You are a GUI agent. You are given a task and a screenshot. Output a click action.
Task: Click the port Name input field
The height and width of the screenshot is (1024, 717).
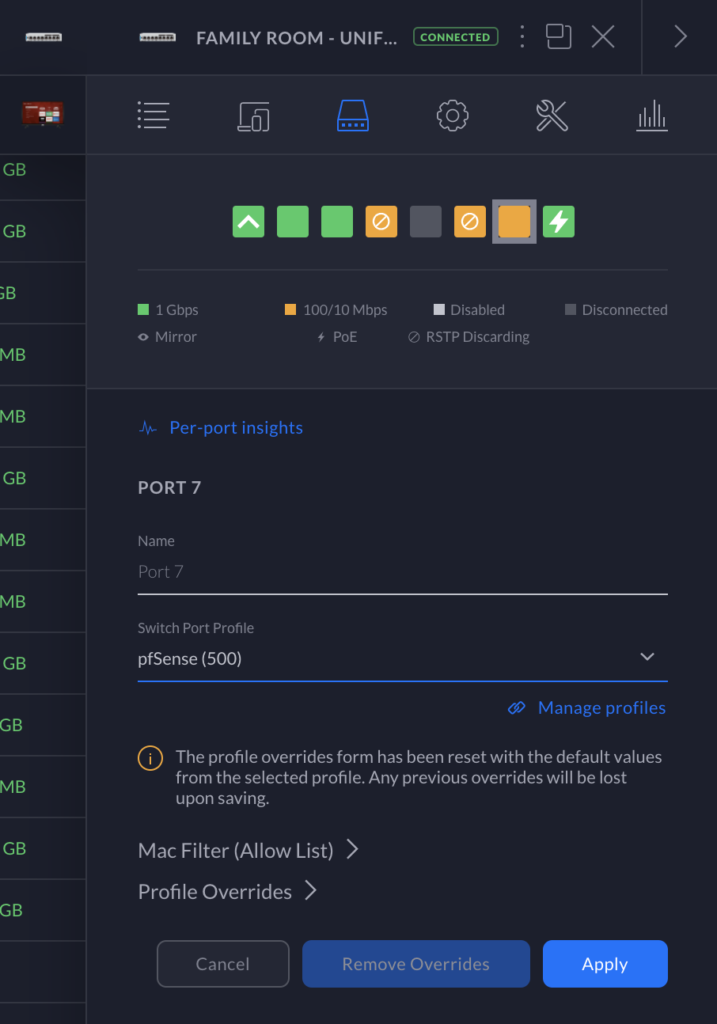(402, 572)
